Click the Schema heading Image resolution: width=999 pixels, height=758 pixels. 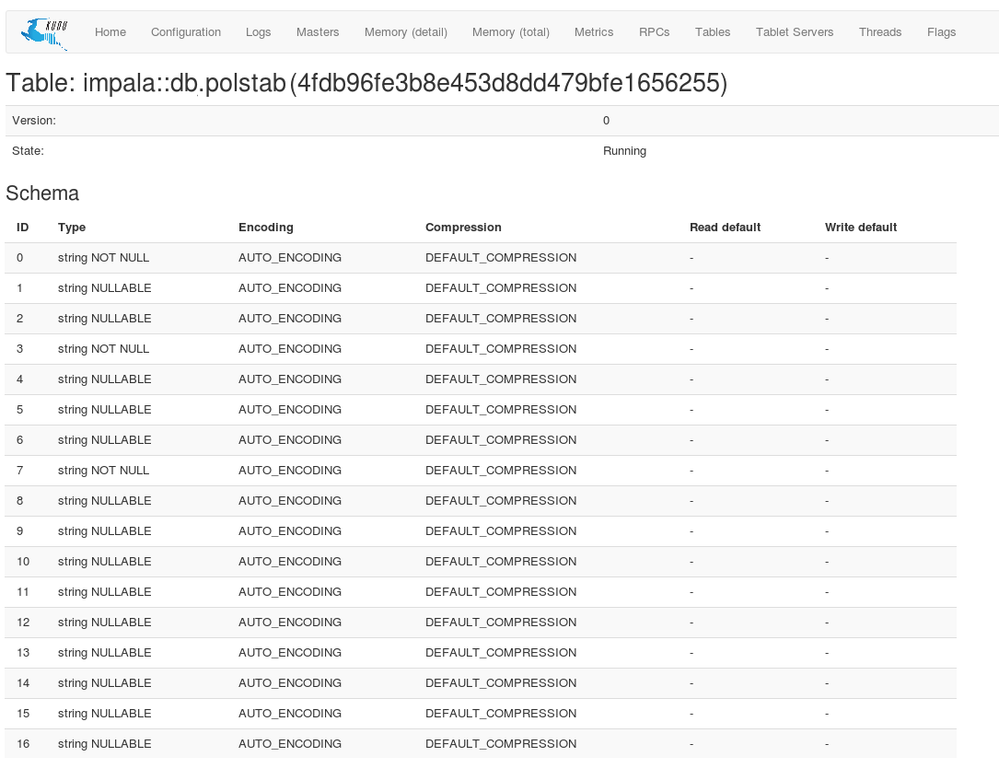coord(42,193)
